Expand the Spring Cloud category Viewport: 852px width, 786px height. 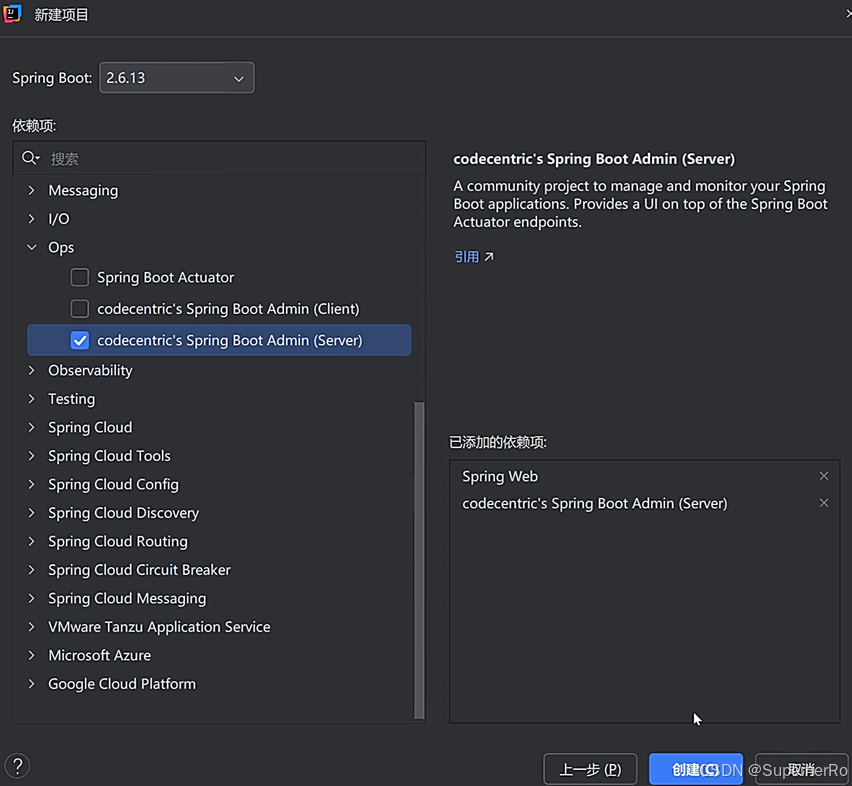[32, 427]
